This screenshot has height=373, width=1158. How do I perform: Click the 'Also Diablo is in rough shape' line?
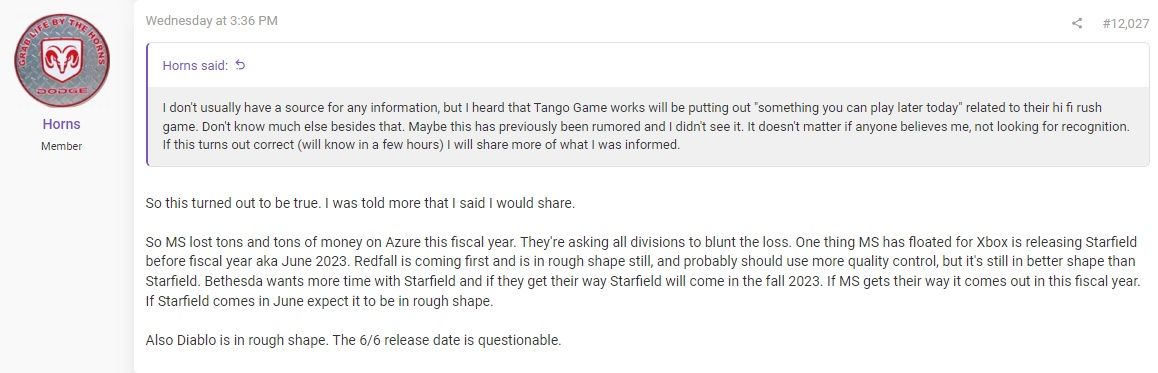(354, 341)
